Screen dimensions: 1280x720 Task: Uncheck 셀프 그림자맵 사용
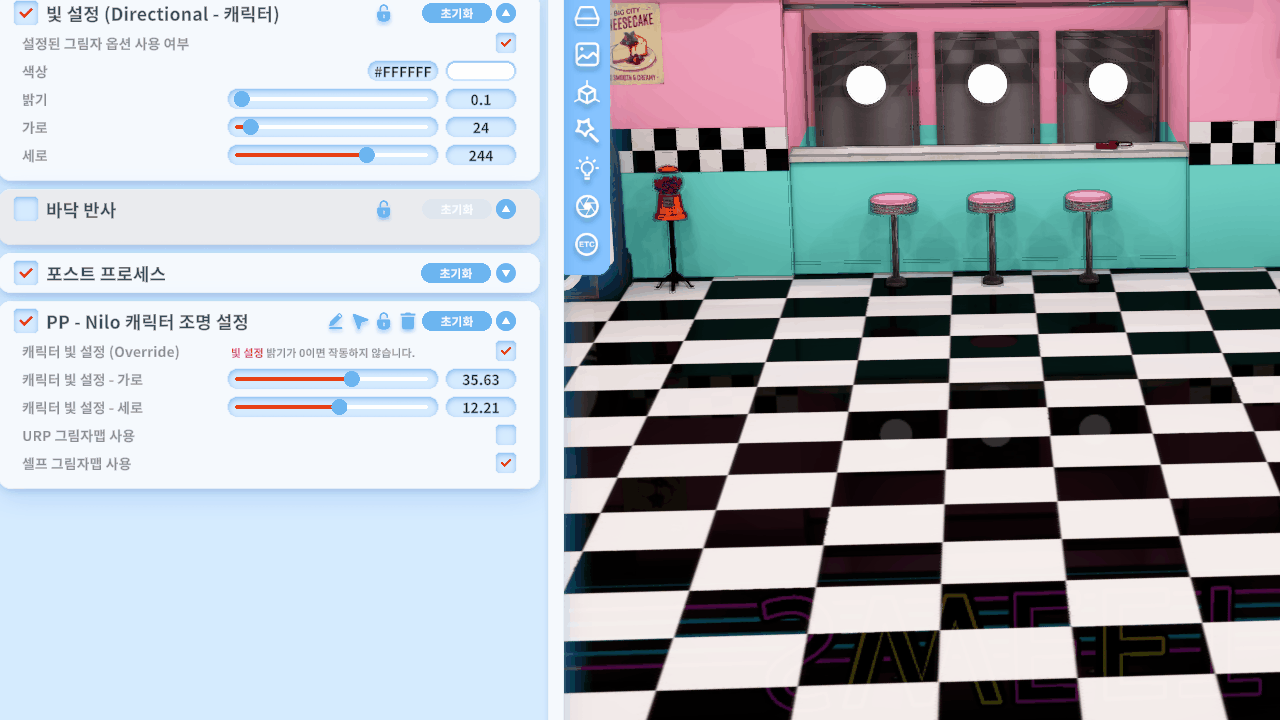tap(506, 463)
